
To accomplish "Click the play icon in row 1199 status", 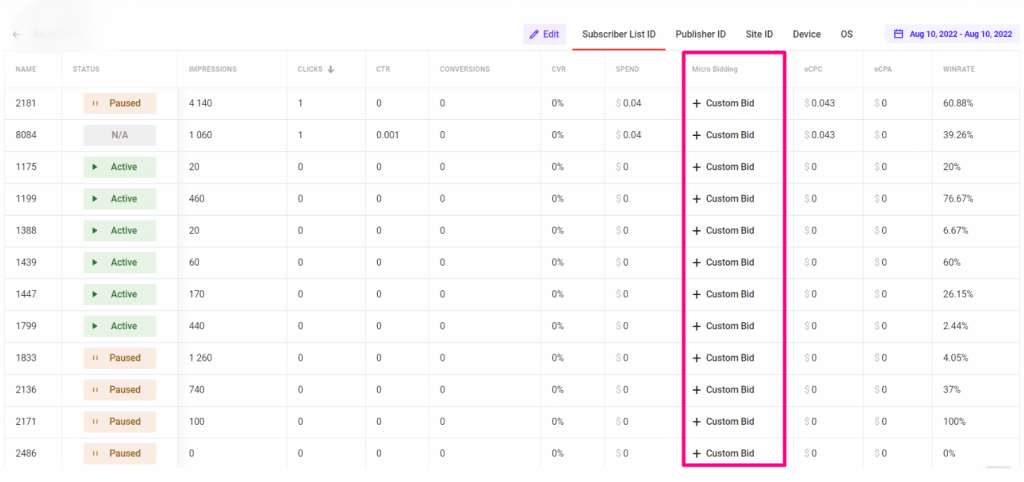I will [x=95, y=199].
